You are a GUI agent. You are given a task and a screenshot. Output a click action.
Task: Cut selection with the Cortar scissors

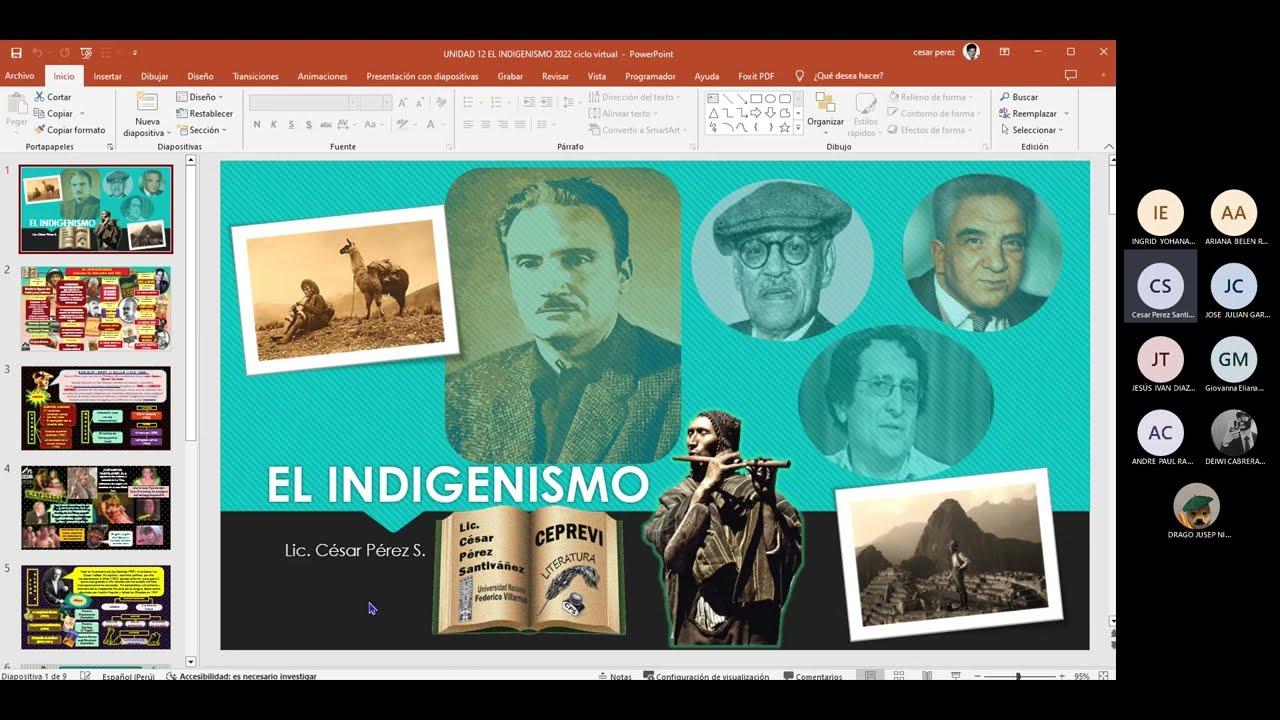point(53,97)
